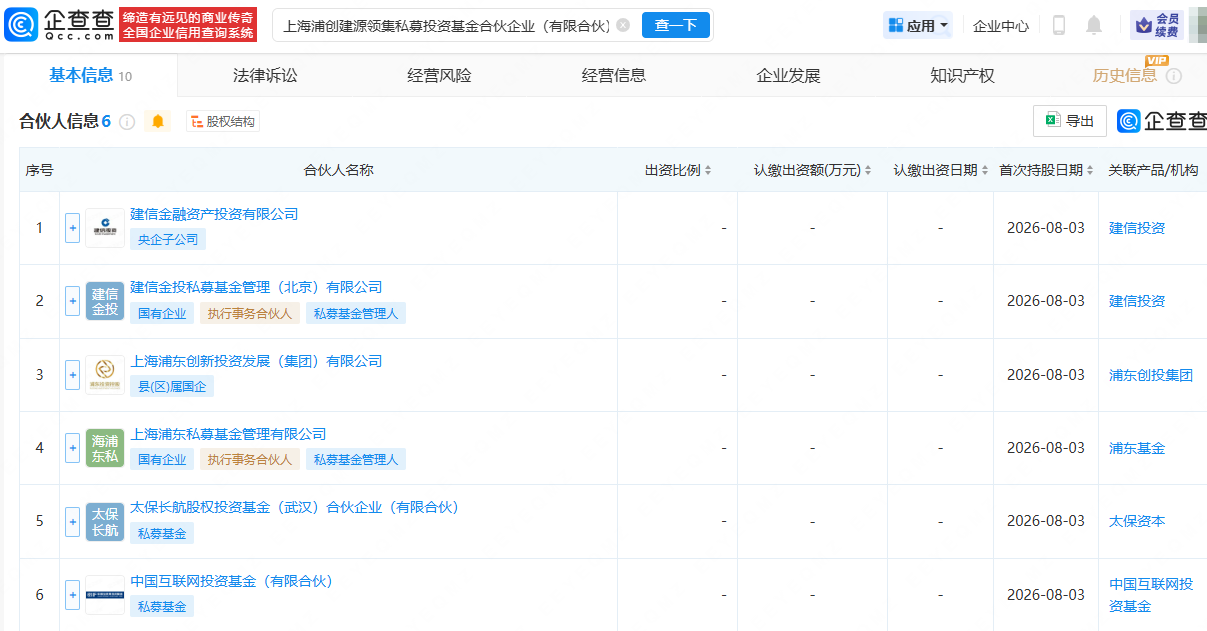Click the 县(区)属国企 tag

172,386
